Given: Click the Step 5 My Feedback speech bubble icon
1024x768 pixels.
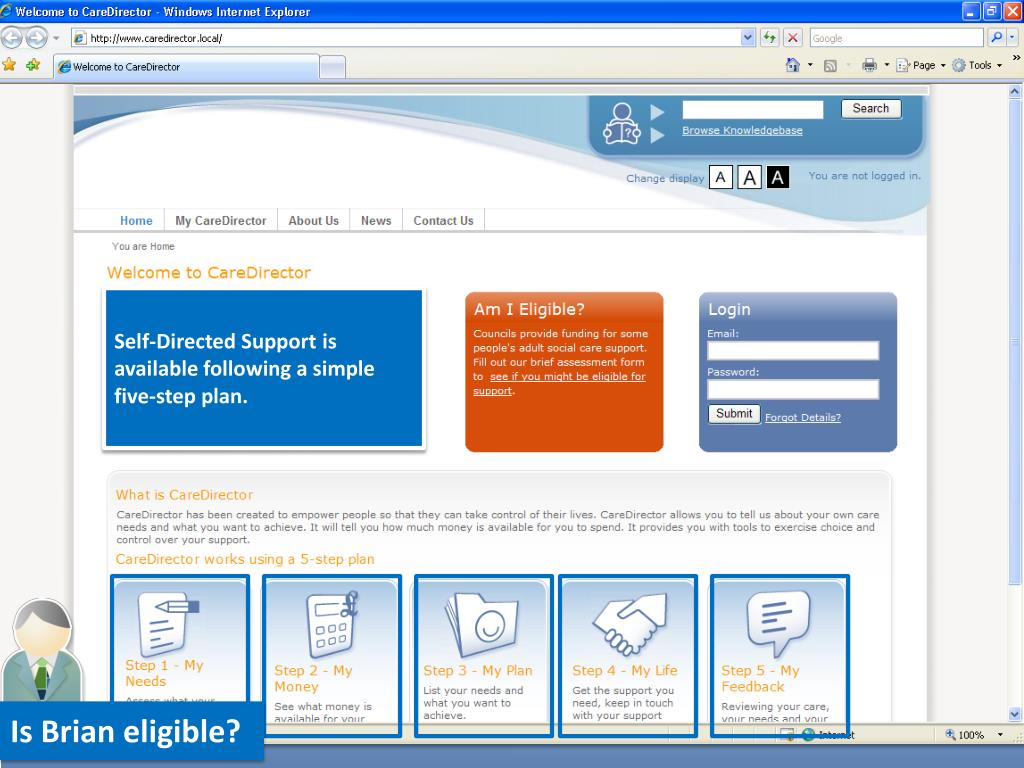Looking at the screenshot, I should click(778, 623).
